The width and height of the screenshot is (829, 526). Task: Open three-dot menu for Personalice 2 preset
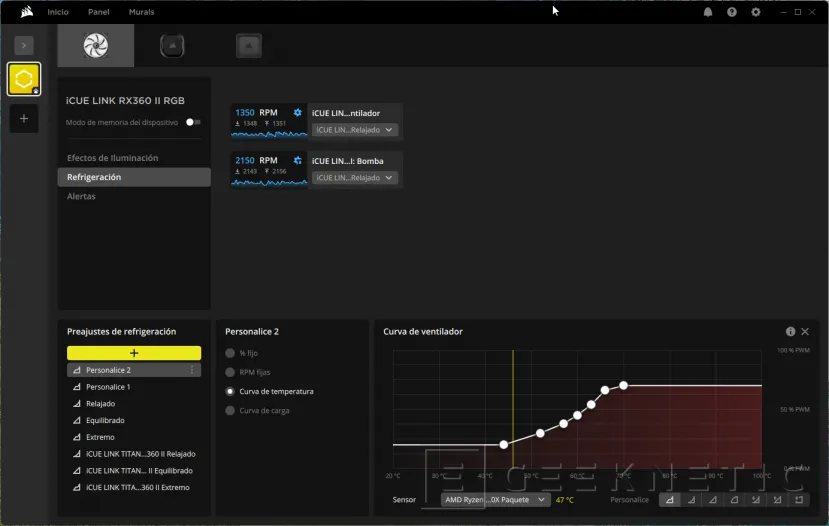tap(192, 370)
